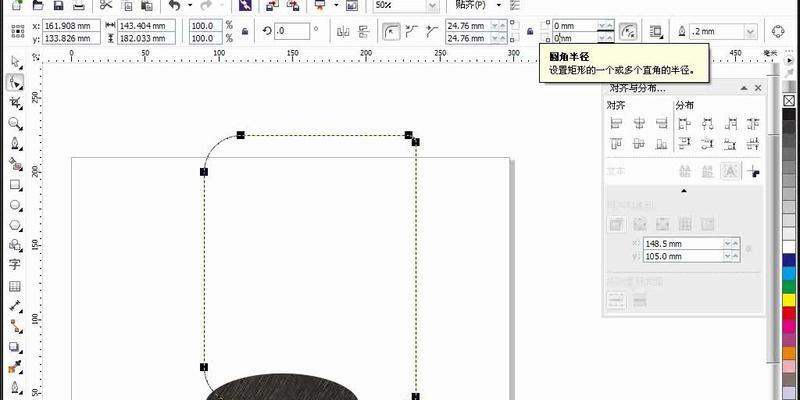This screenshot has height=400, width=800.
Task: Open the 贴齐(P) snap dropdown
Action: [498, 5]
